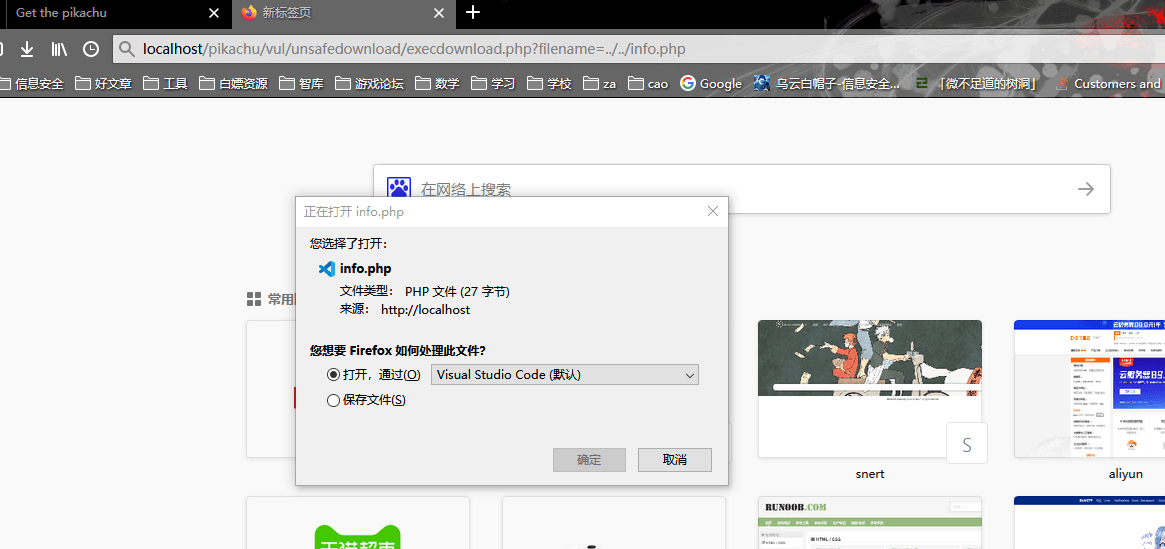The height and width of the screenshot is (549, 1165).
Task: Click the S badge on snert tile
Action: click(x=967, y=444)
